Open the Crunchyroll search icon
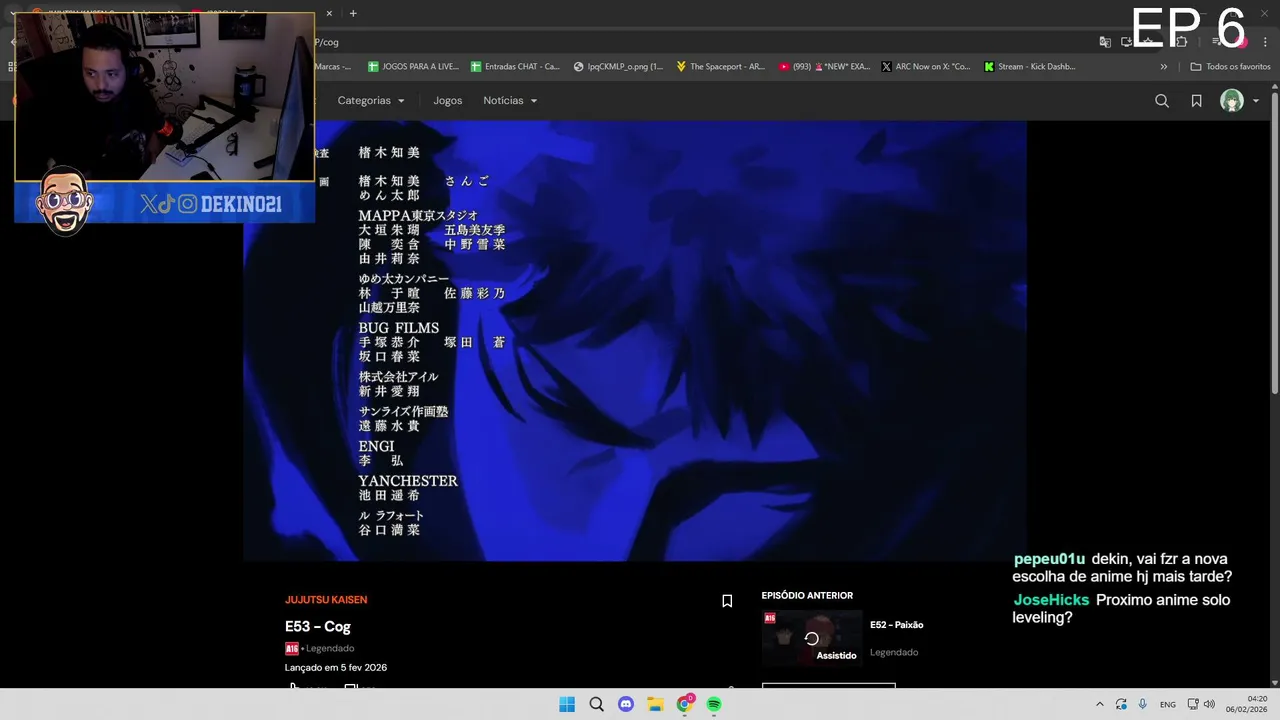The width and height of the screenshot is (1280, 720). tap(1162, 101)
